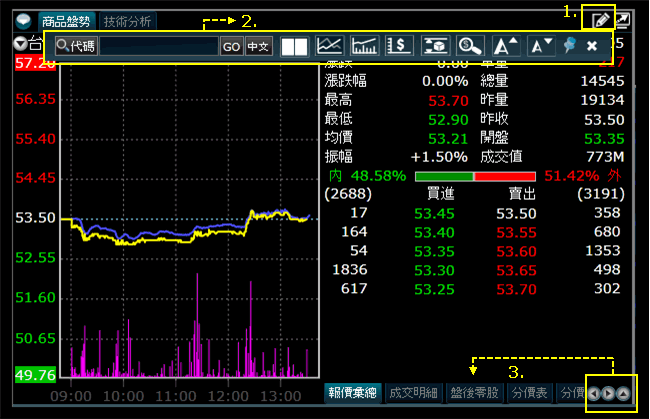This screenshot has height=419, width=650.
Task: Toggle the 中文 language button
Action: [258, 46]
